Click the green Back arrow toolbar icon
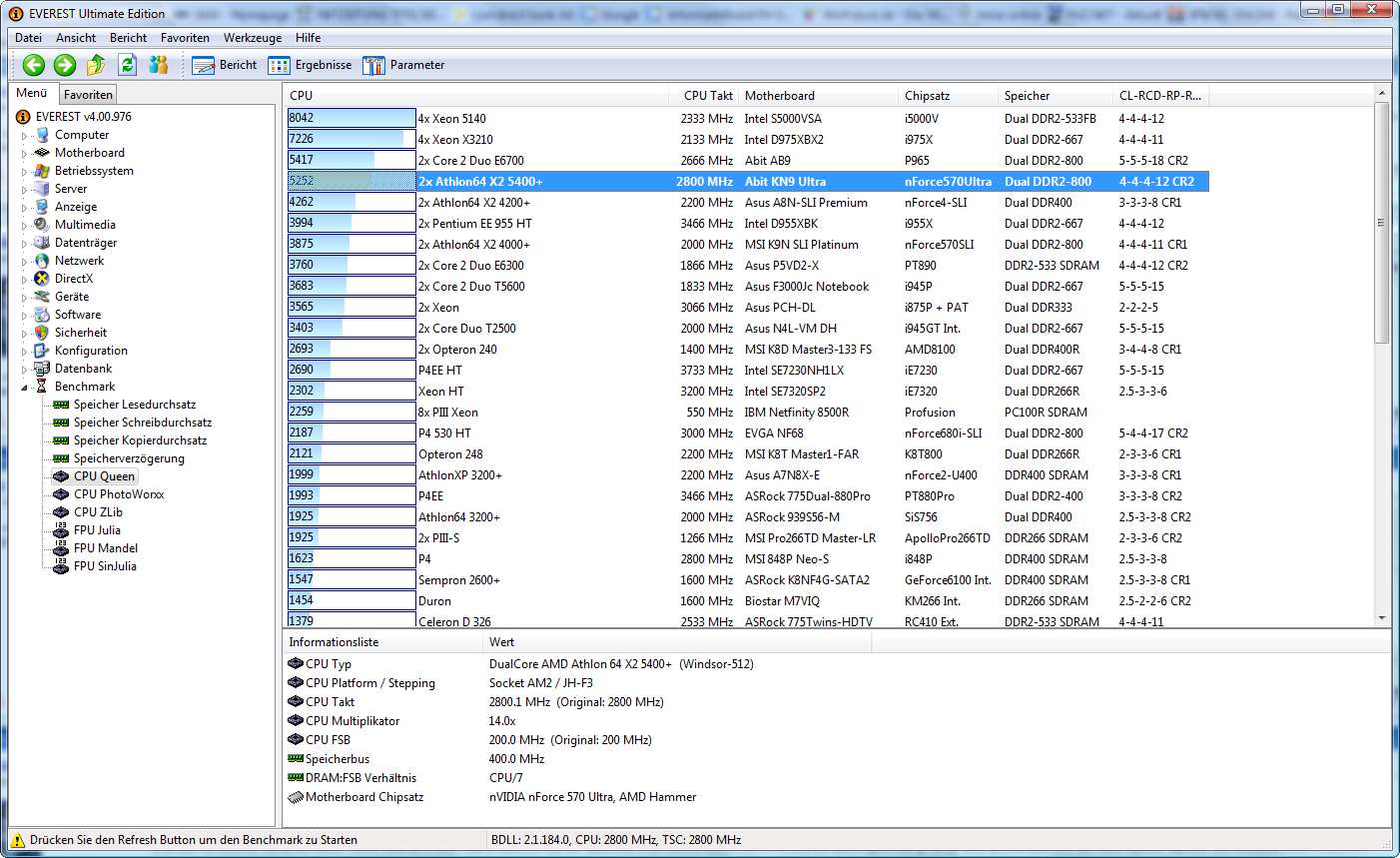The width and height of the screenshot is (1400, 858). point(34,65)
